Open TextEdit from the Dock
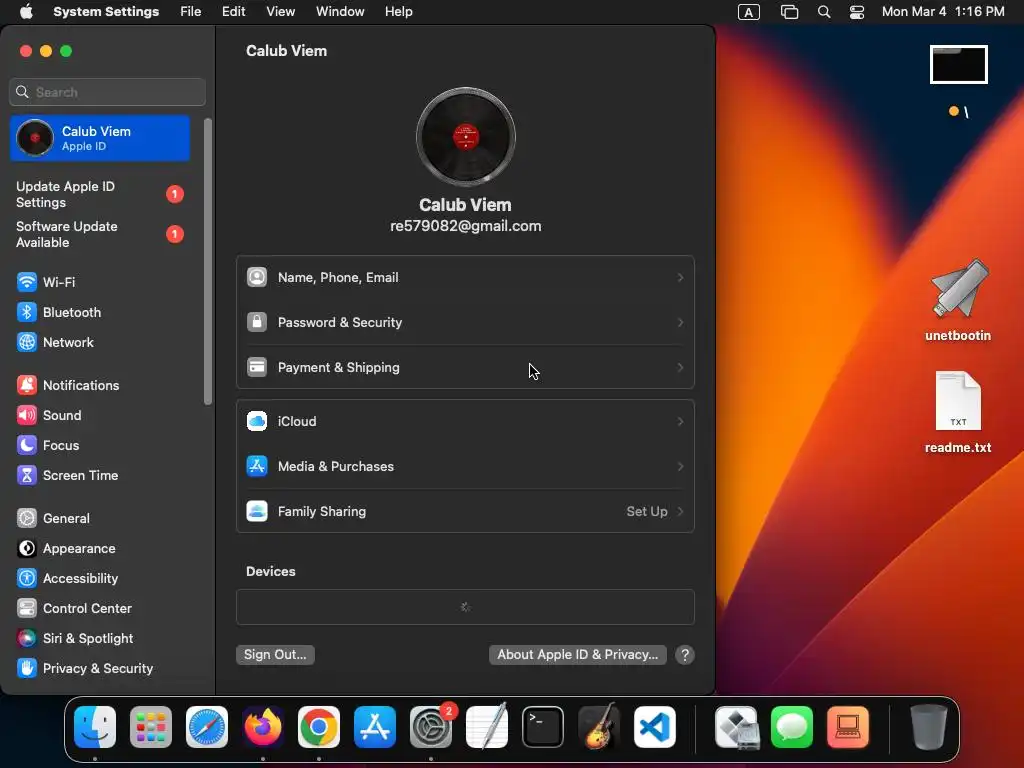Screen dimensions: 1024x768 tap(487, 726)
